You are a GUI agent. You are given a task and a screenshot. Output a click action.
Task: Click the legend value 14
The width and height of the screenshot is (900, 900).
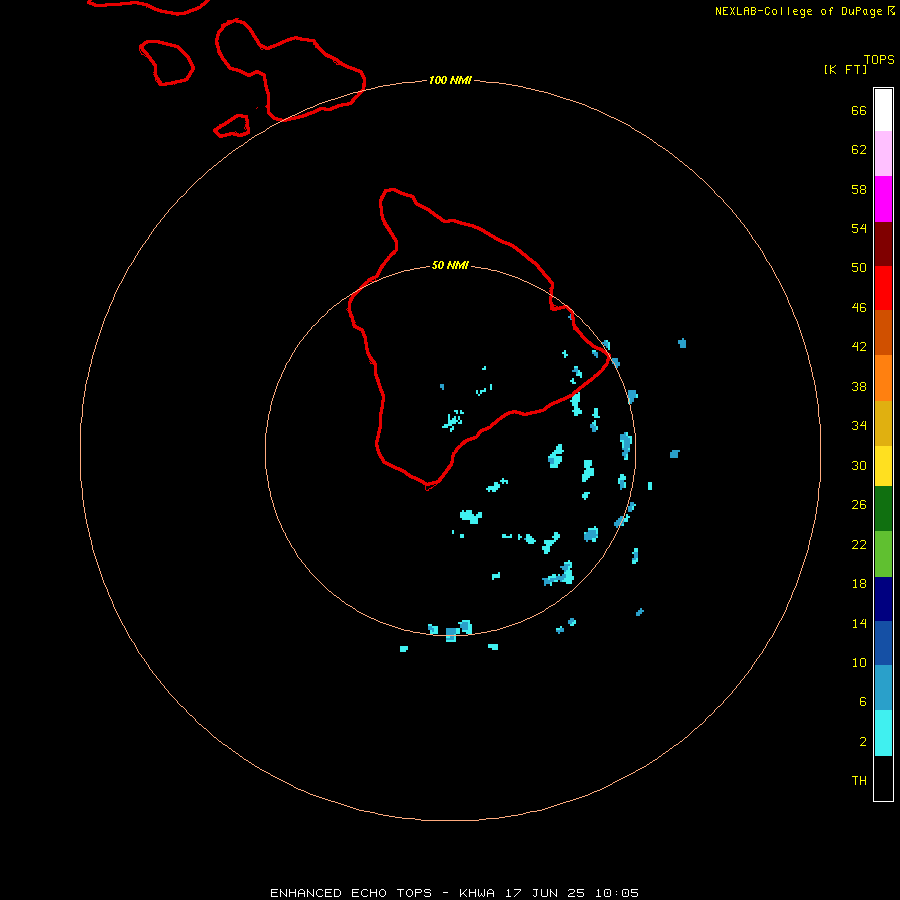point(859,623)
